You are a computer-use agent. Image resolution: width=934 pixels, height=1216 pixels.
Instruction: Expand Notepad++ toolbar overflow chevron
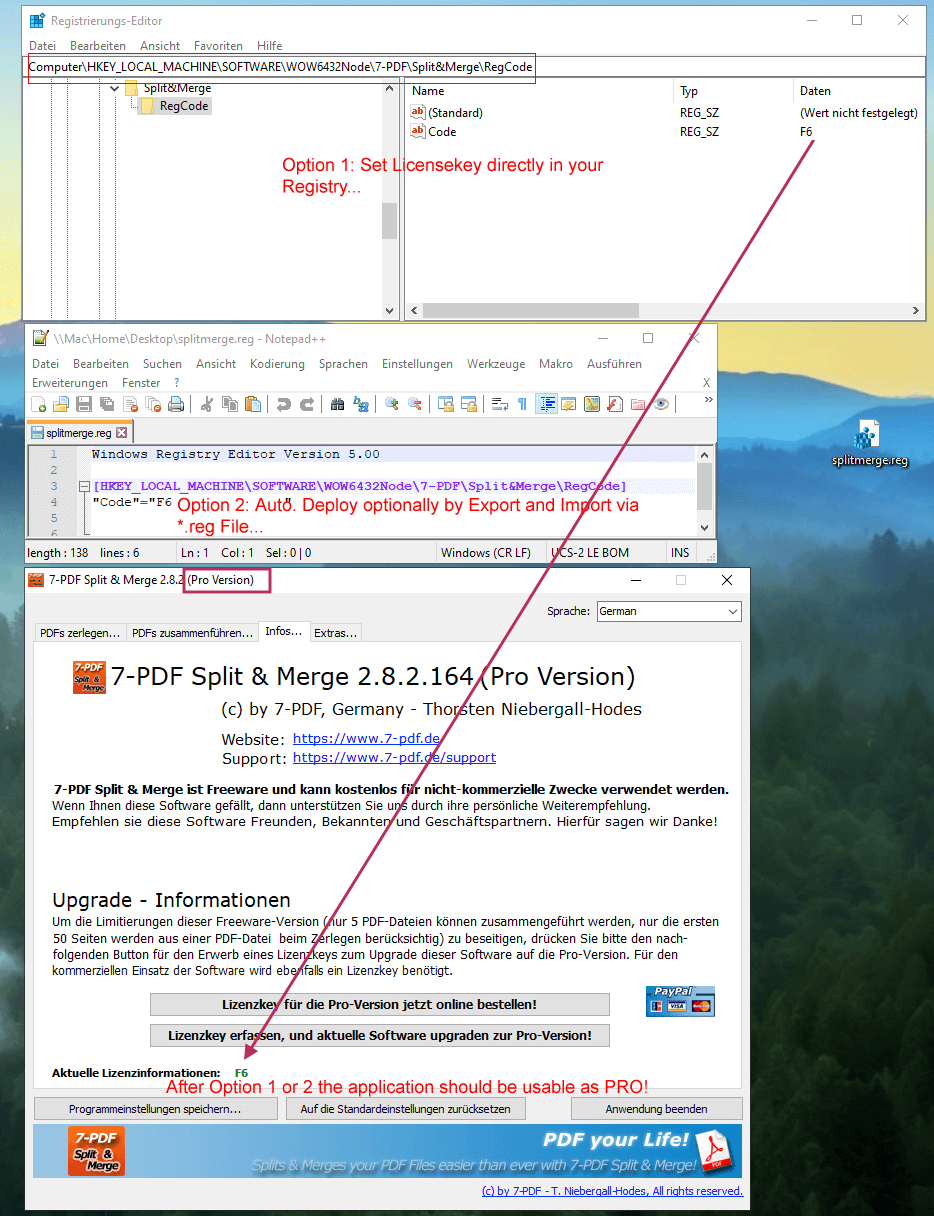pyautogui.click(x=708, y=399)
